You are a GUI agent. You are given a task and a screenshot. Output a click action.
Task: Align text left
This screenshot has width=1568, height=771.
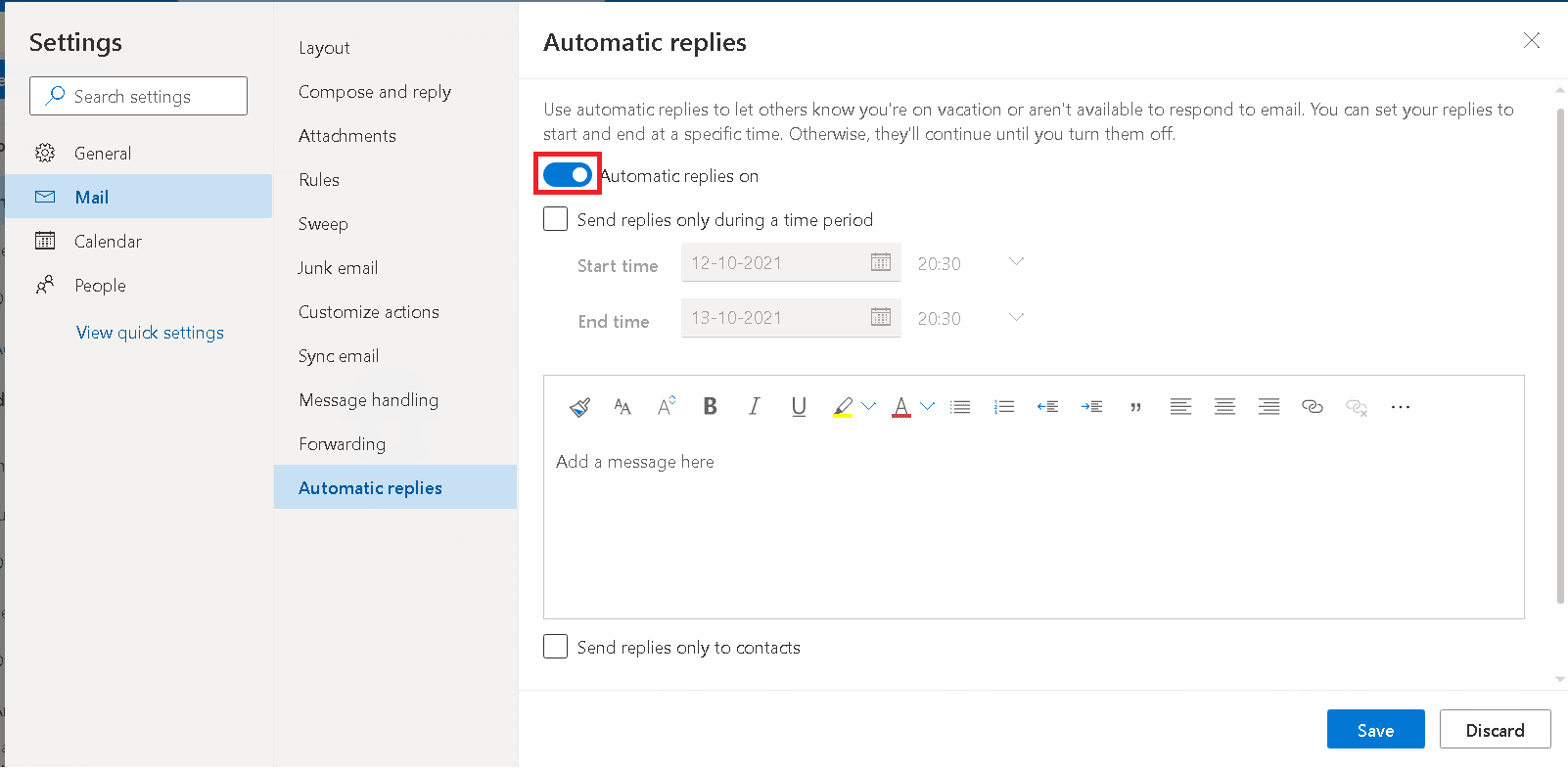click(1180, 407)
